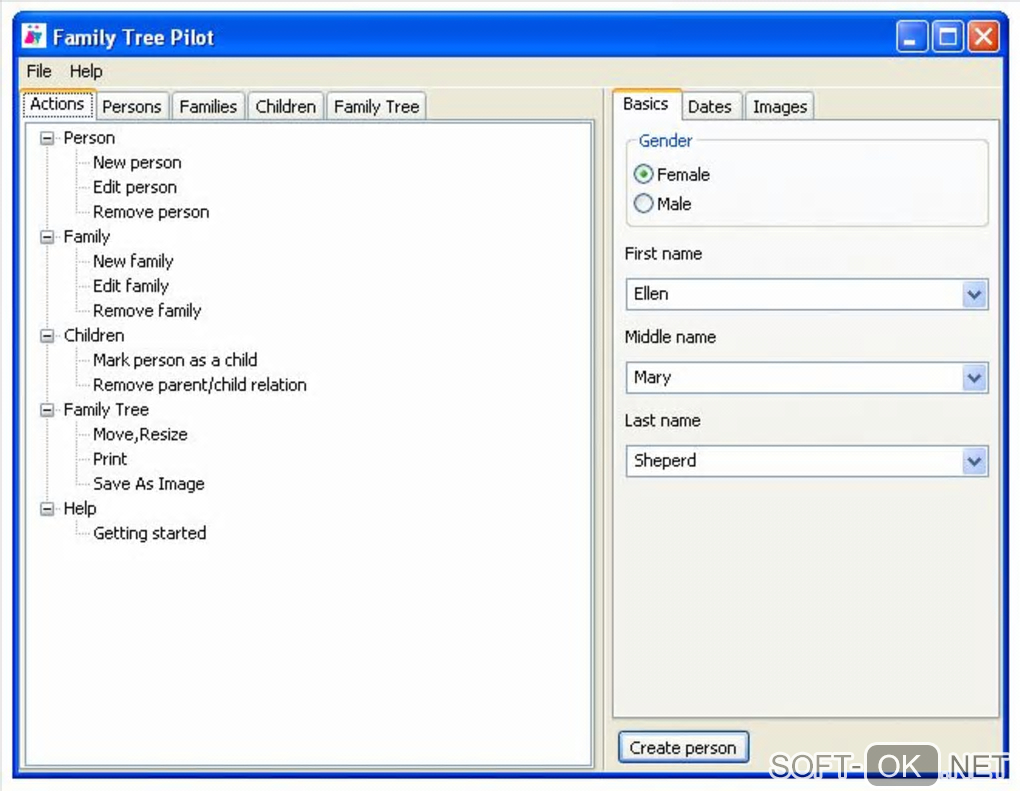Collapse the Family tree node
1020x791 pixels.
click(47, 237)
